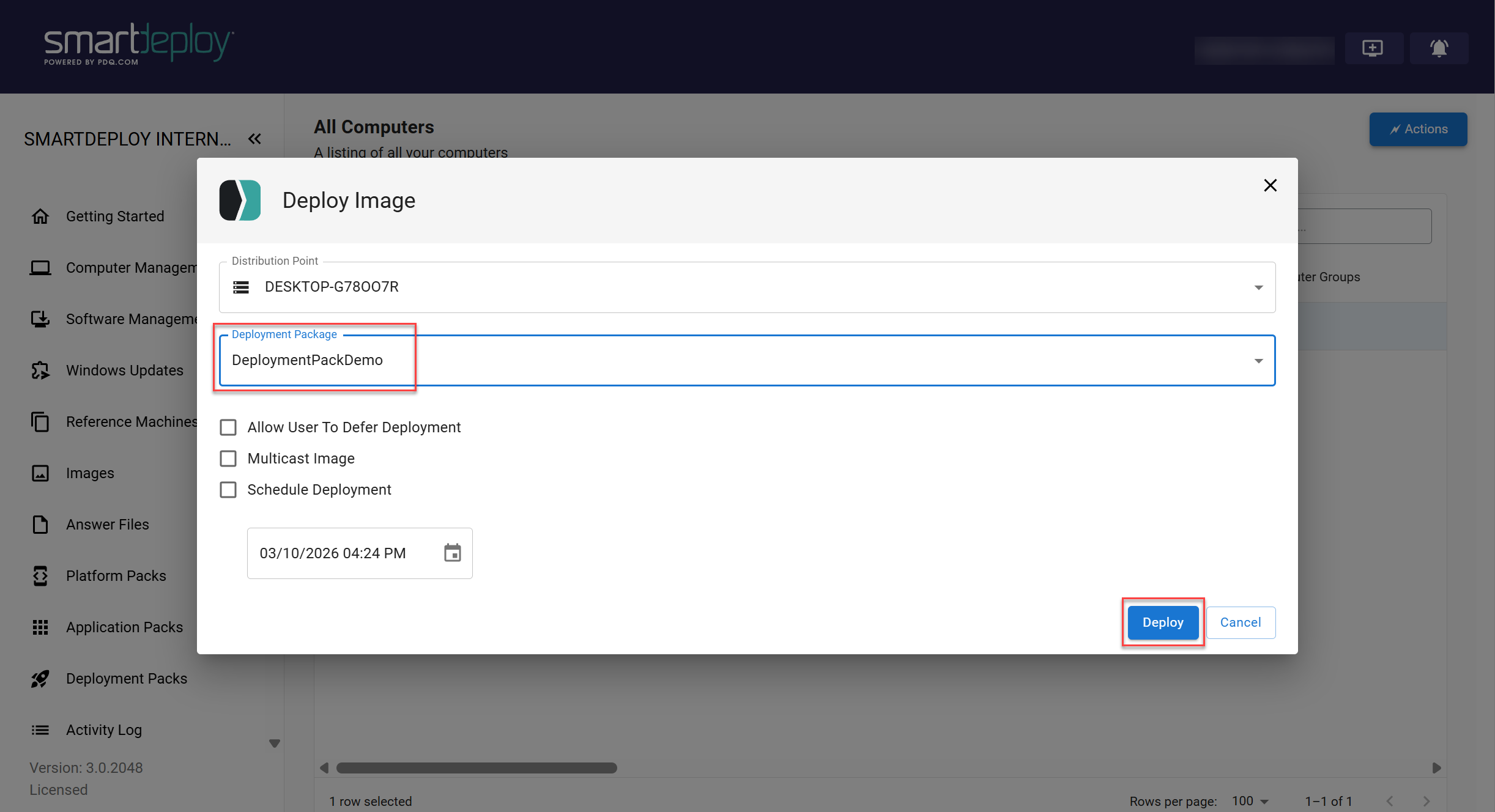Click the Getting Started home icon

coord(40,216)
